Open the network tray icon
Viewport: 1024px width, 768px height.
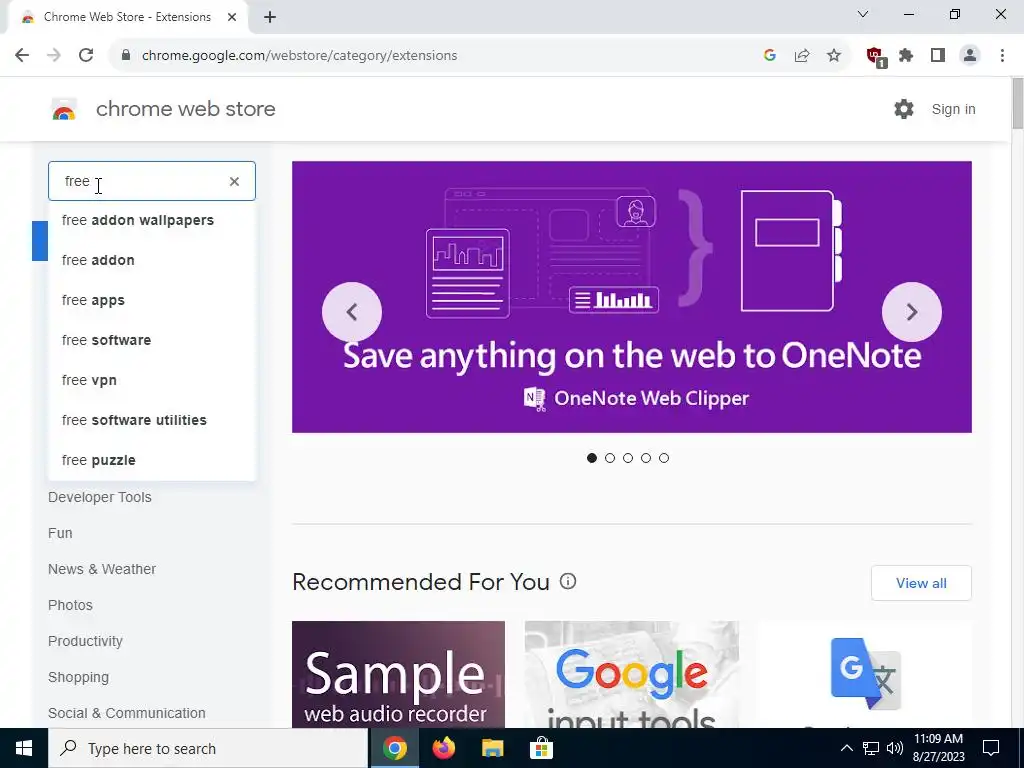pyautogui.click(x=871, y=748)
